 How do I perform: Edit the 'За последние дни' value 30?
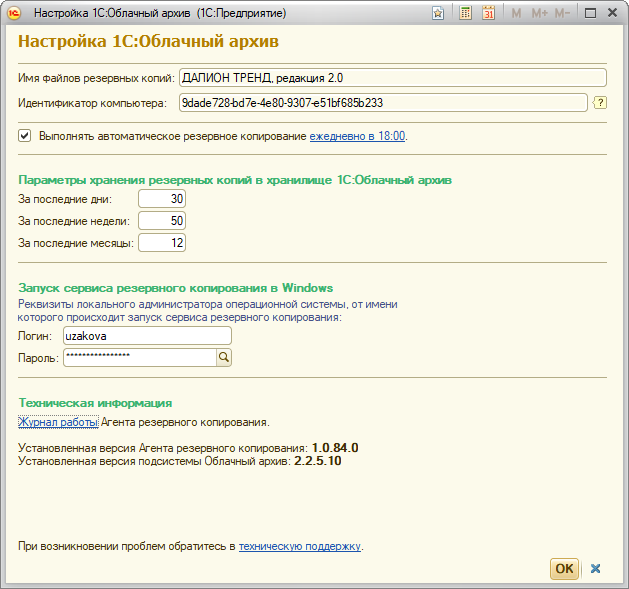162,199
